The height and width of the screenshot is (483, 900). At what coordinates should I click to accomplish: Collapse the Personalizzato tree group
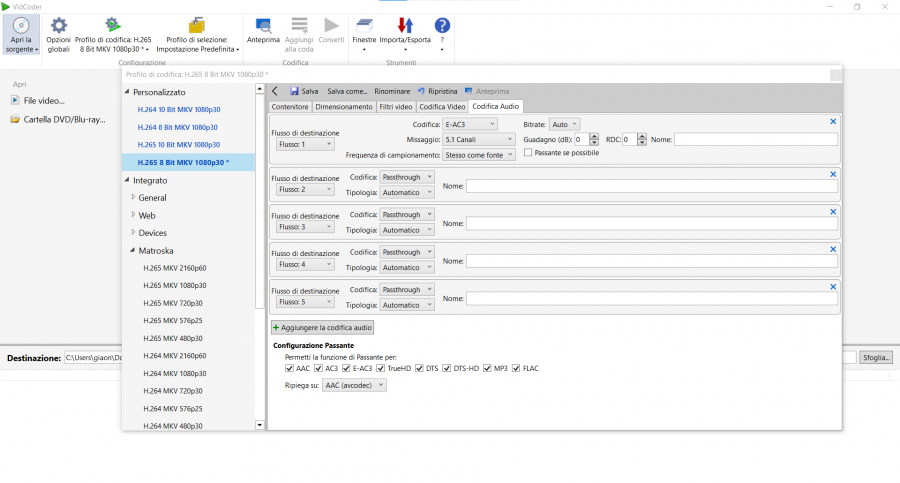127,92
